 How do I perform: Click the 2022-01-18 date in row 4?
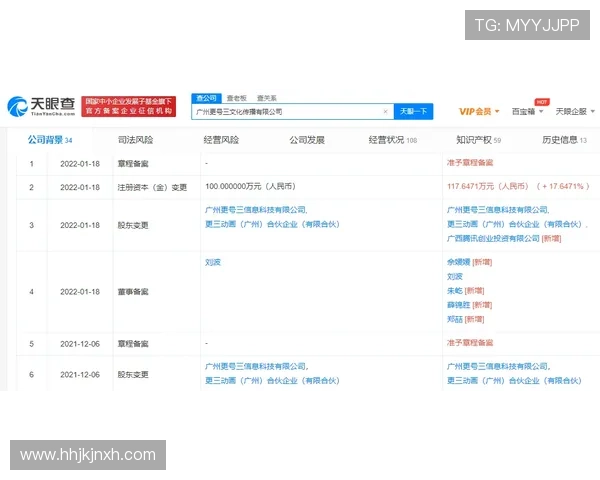(x=80, y=292)
